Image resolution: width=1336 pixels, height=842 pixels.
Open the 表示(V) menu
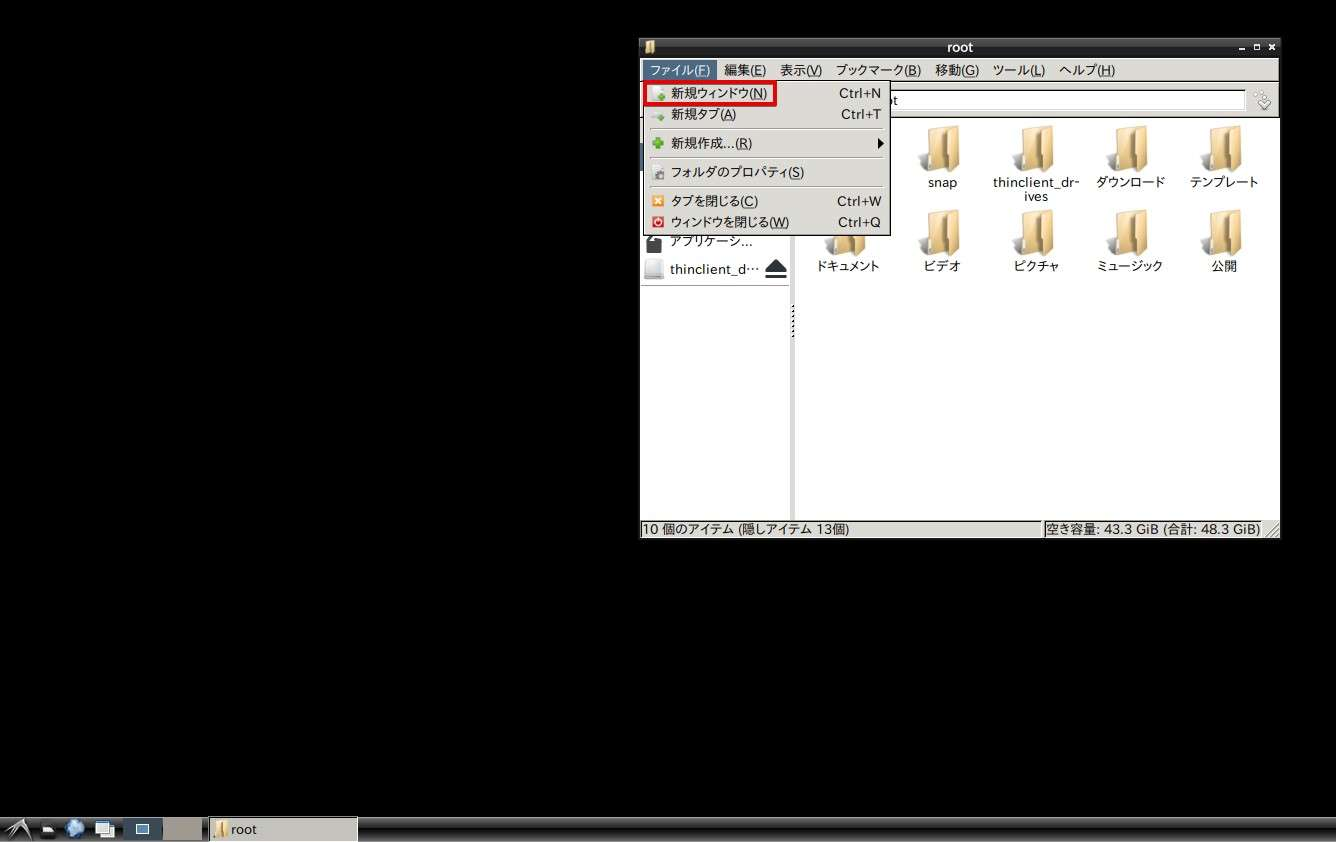pos(801,70)
